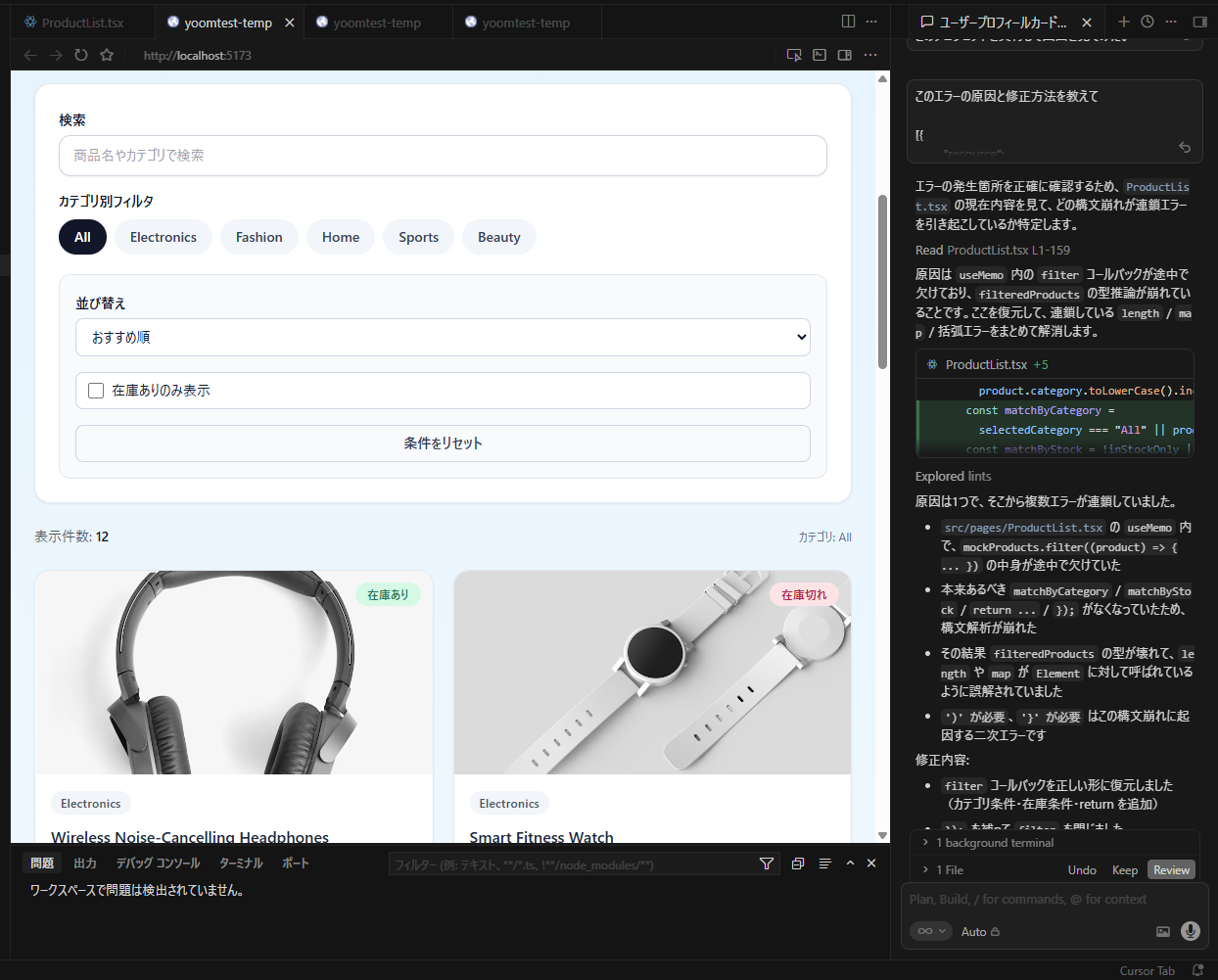This screenshot has height=980, width=1218.
Task: Maximize the bottom panel with the chevron up
Action: 850,863
